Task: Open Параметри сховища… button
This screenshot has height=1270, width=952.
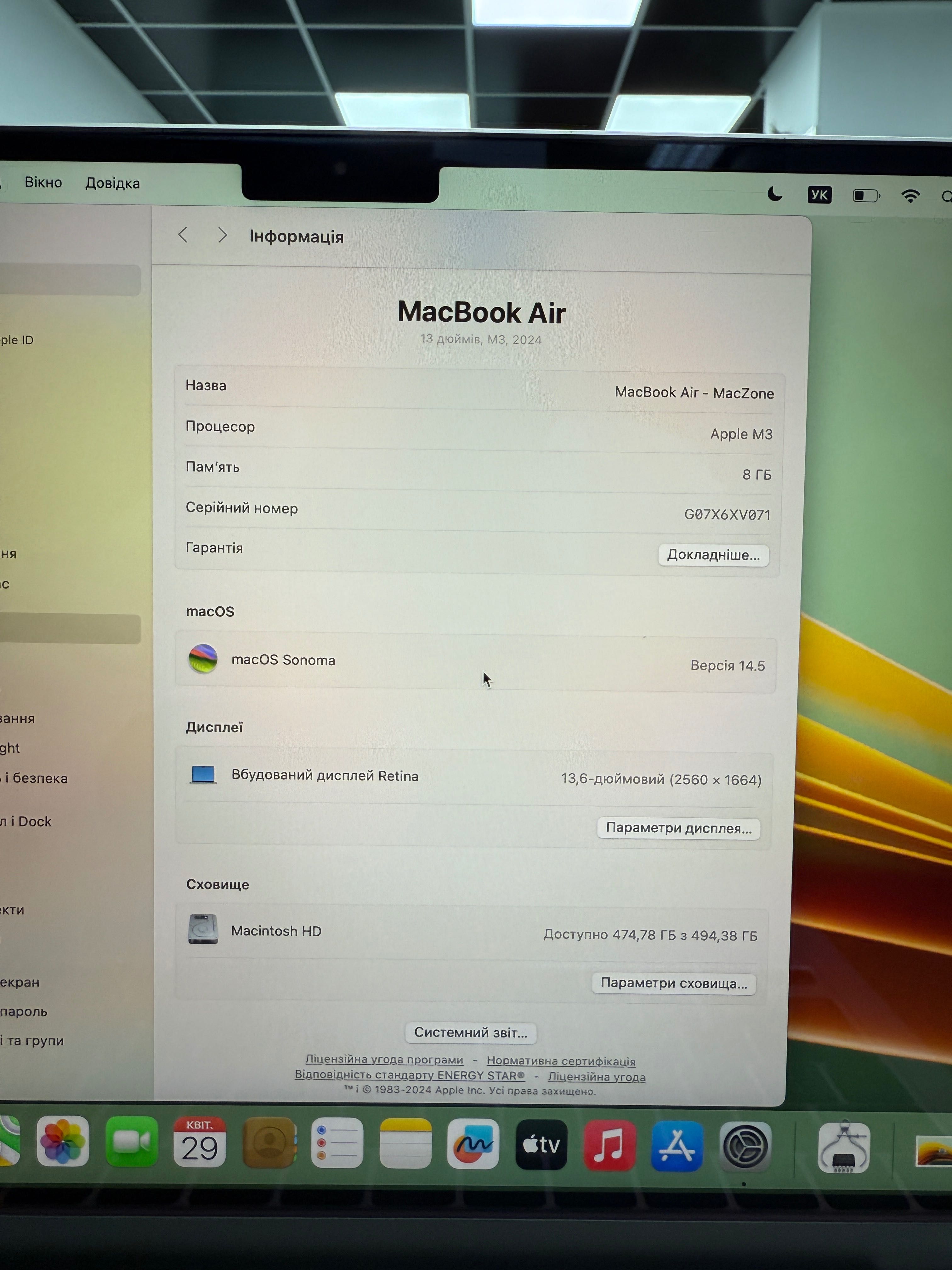Action: pyautogui.click(x=674, y=983)
